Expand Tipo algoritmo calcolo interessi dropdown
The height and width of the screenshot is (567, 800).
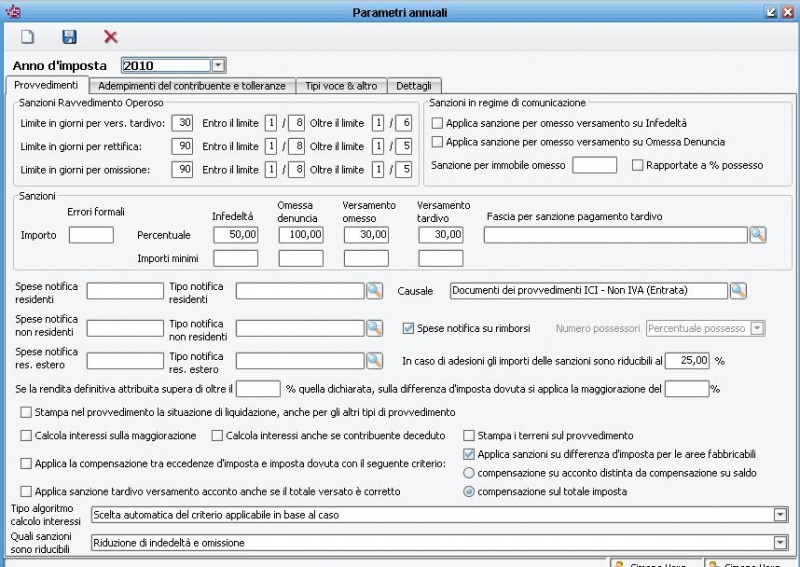click(x=780, y=515)
